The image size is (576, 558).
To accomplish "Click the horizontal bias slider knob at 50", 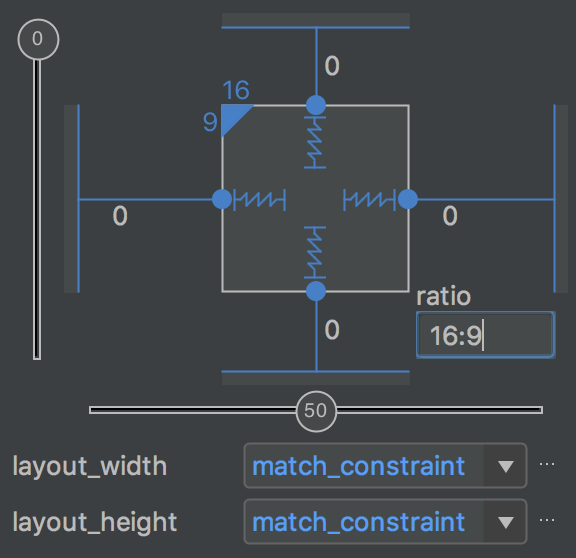I will (316, 411).
